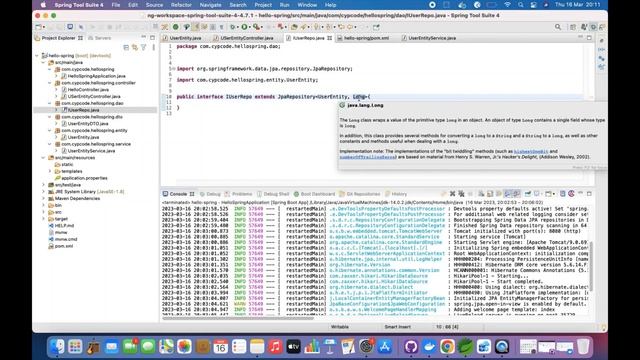
Task: Expand the src/test/java folder
Action: (x=44, y=185)
